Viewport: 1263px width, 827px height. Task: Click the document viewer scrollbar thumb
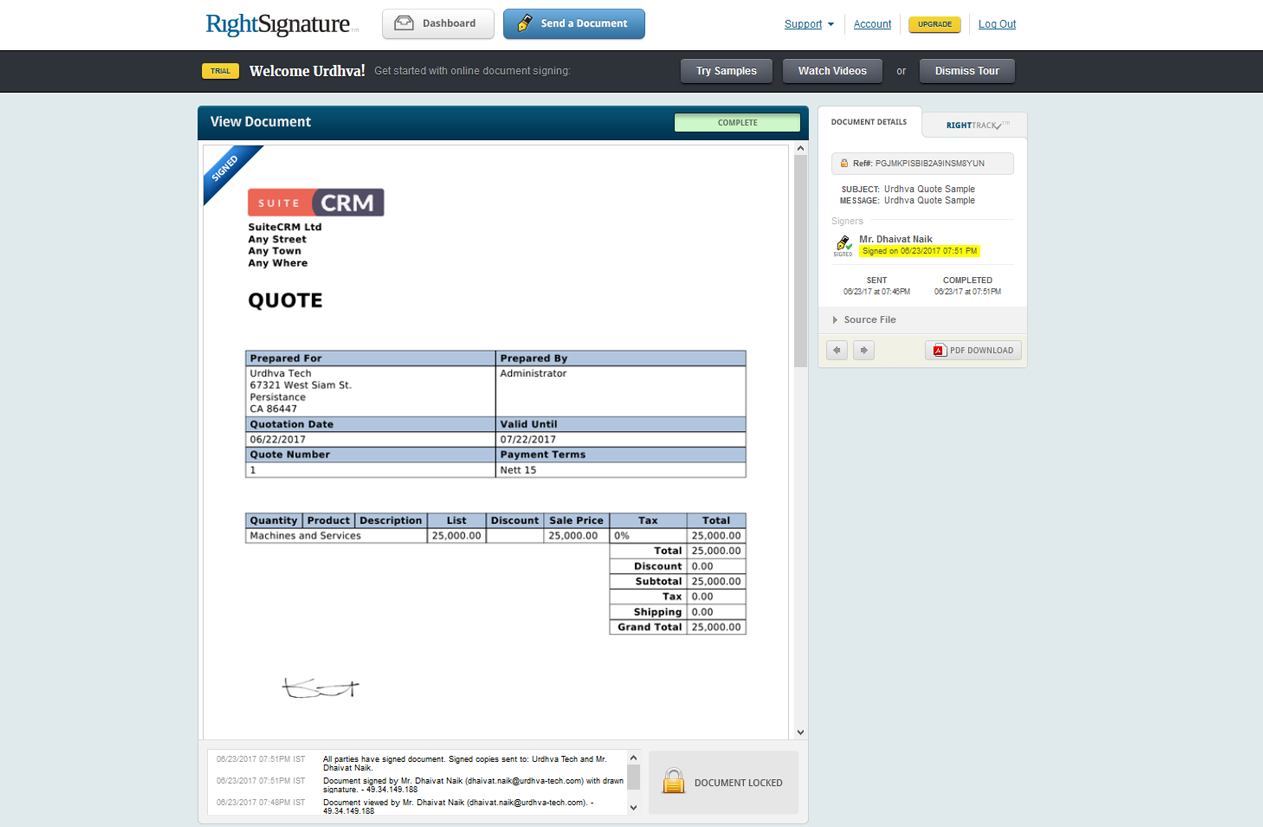(x=800, y=261)
